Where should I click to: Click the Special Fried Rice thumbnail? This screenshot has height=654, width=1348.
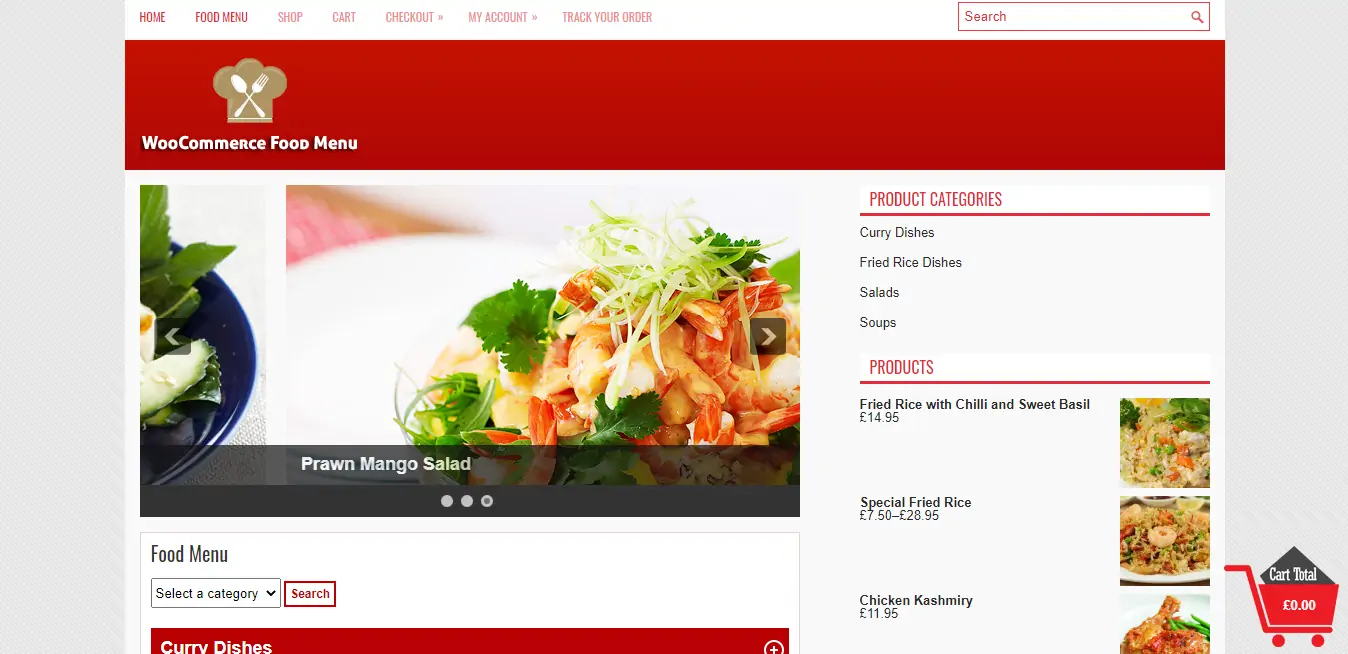pyautogui.click(x=1165, y=541)
